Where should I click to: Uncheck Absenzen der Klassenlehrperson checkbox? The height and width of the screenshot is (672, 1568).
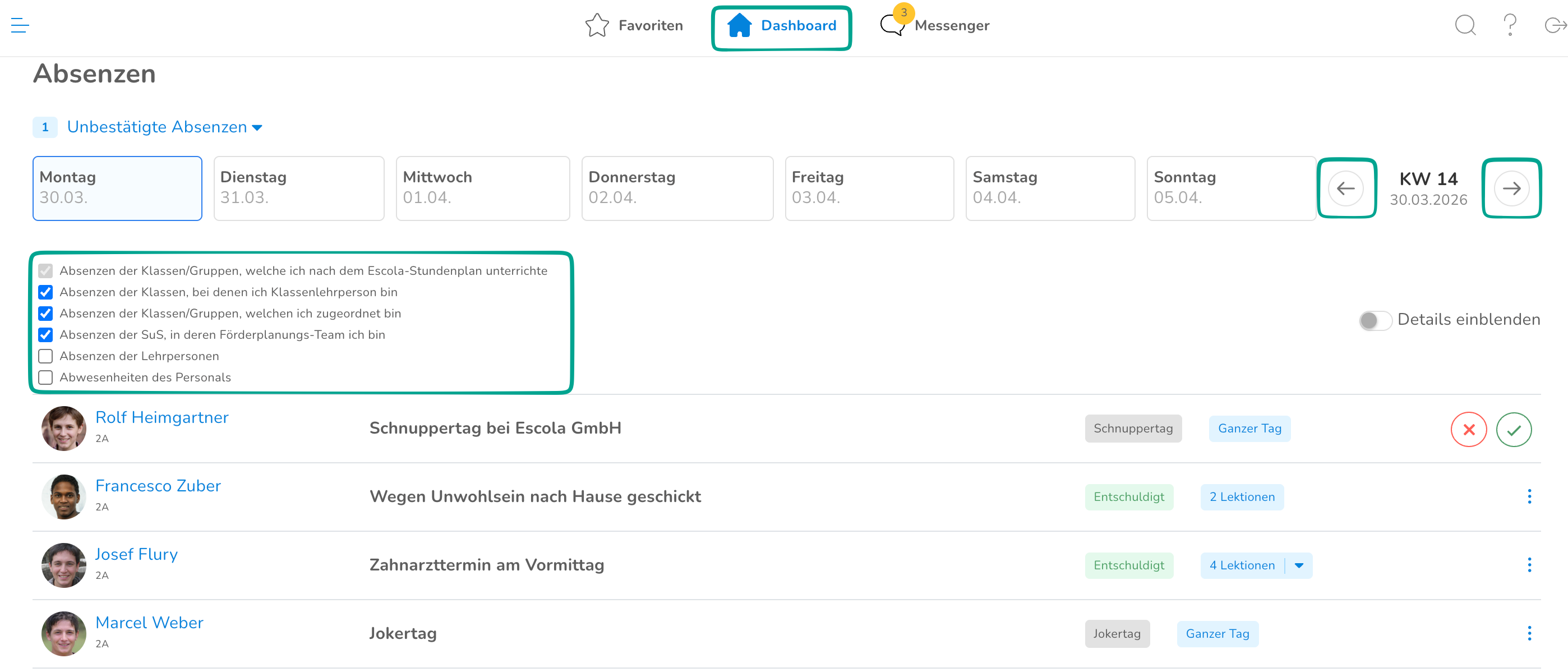tap(45, 292)
